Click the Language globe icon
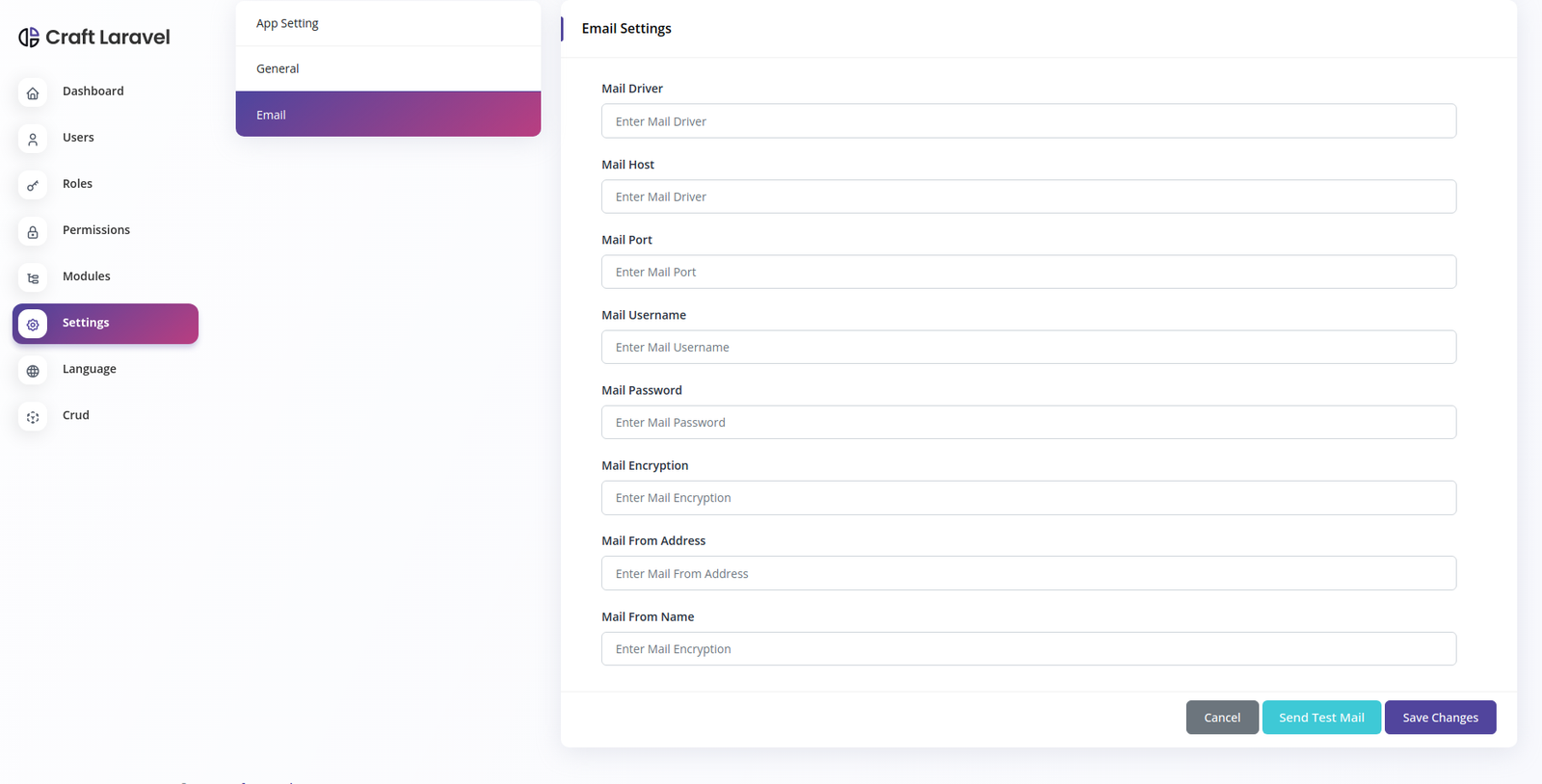This screenshot has height=784, width=1542. [x=33, y=371]
